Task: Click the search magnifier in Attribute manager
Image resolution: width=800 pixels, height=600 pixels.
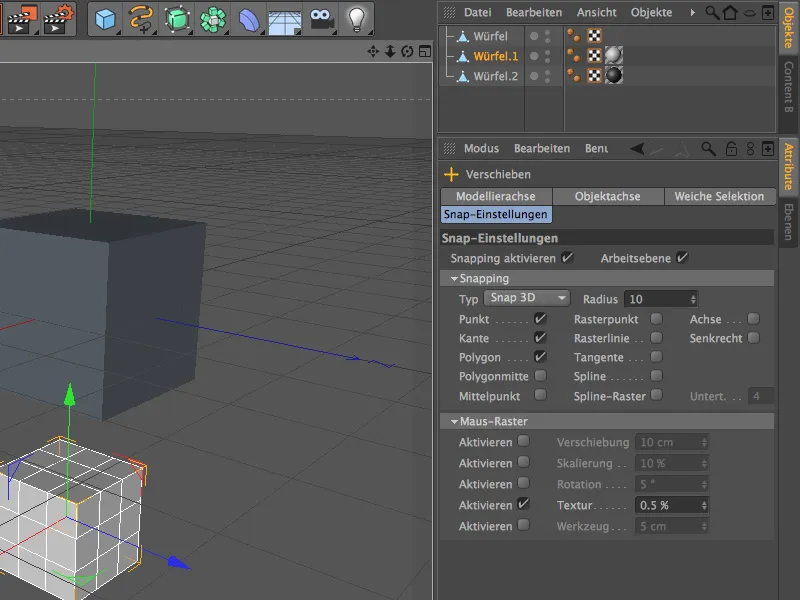Action: click(x=708, y=148)
